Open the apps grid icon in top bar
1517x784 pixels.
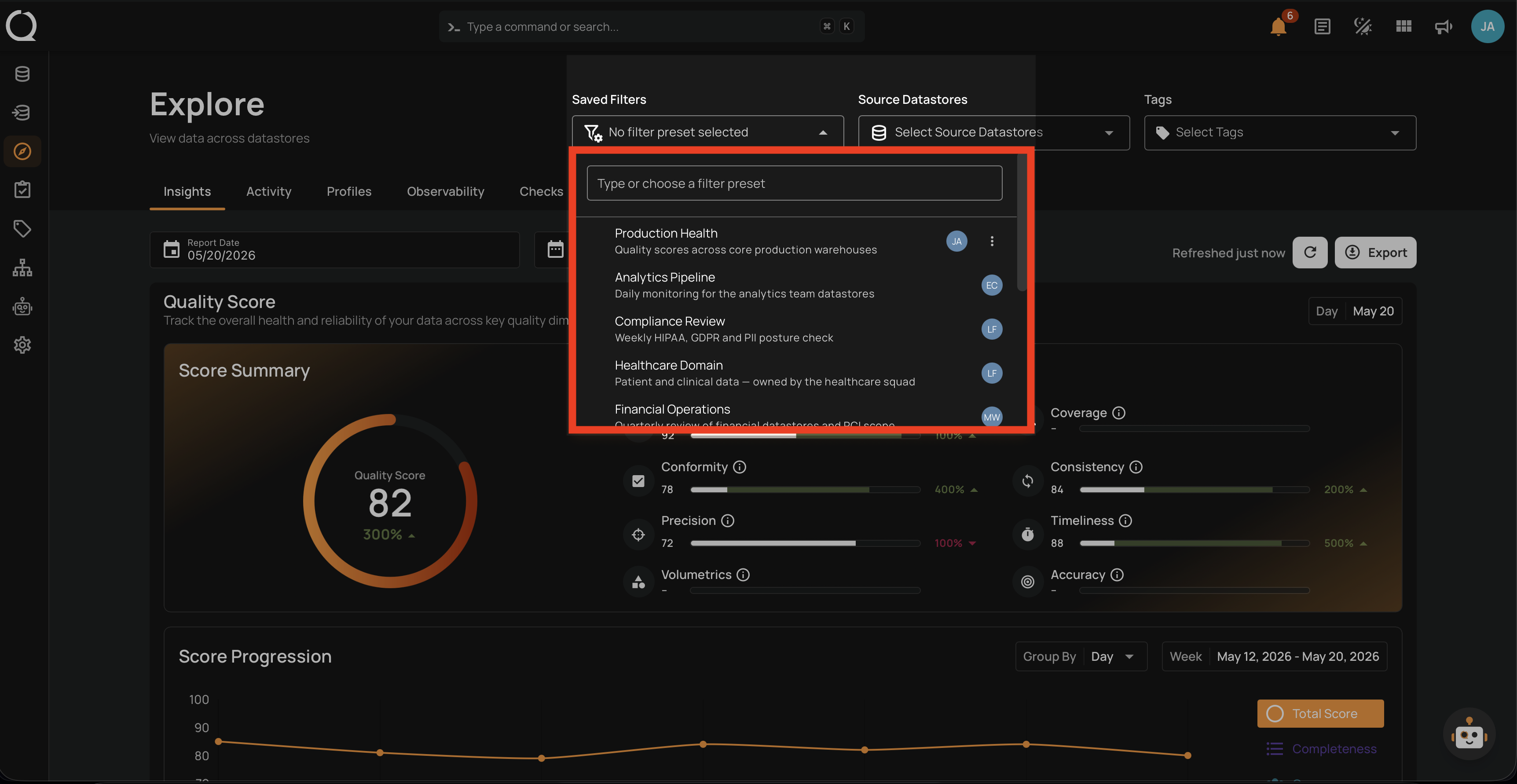click(x=1403, y=26)
